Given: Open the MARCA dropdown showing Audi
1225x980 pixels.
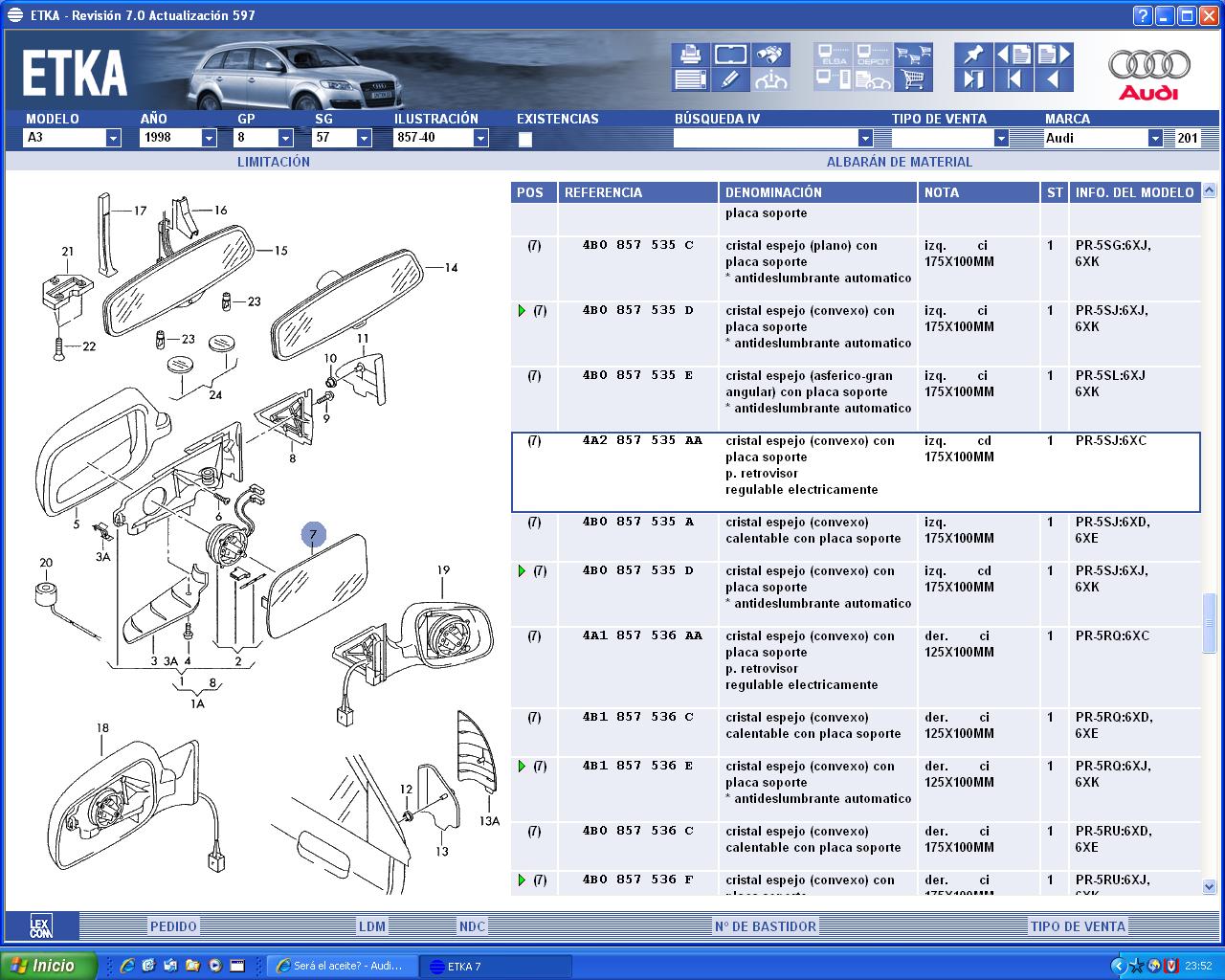Looking at the screenshot, I should (1155, 138).
